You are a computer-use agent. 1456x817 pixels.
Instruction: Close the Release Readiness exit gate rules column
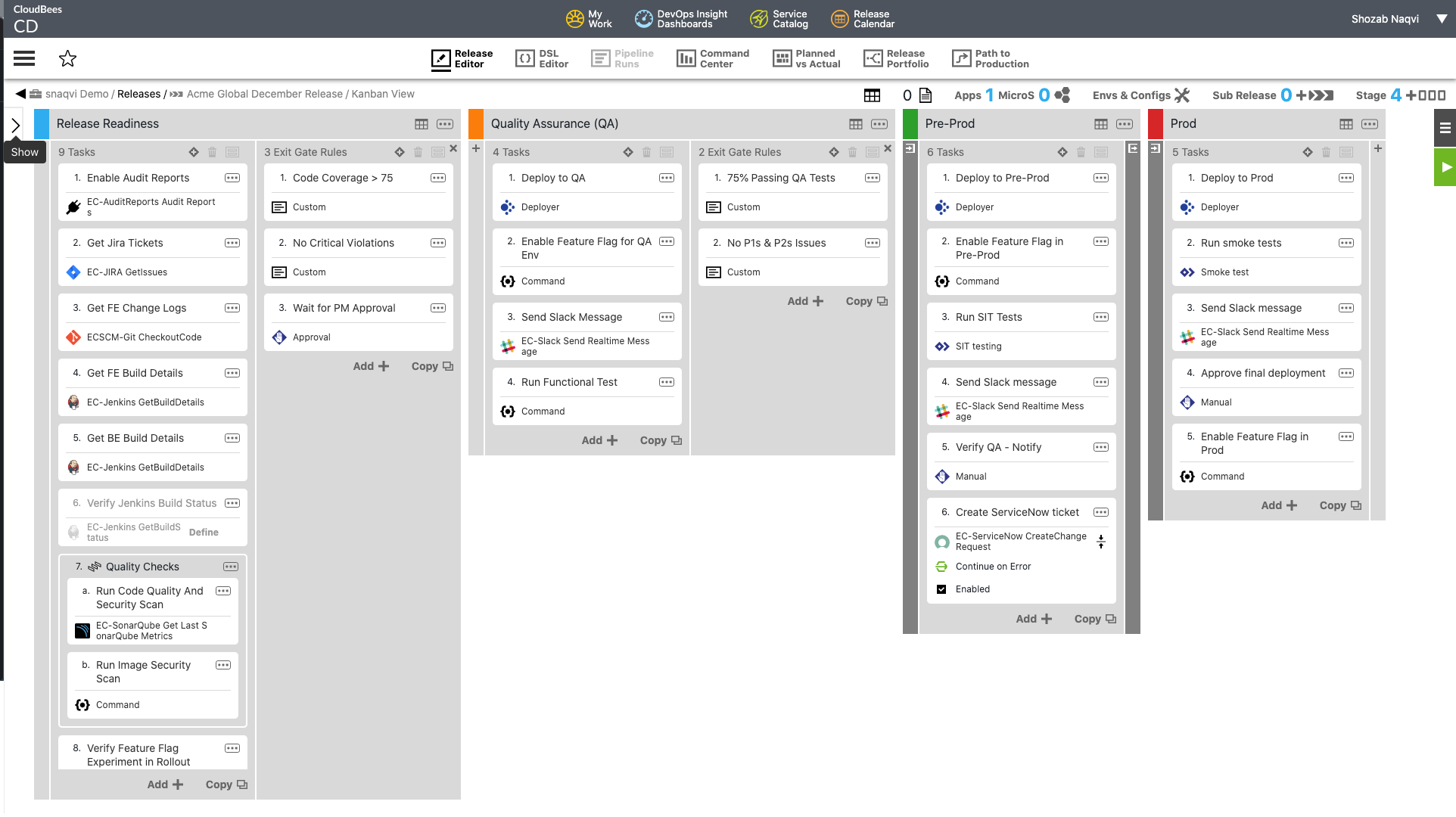tap(453, 148)
